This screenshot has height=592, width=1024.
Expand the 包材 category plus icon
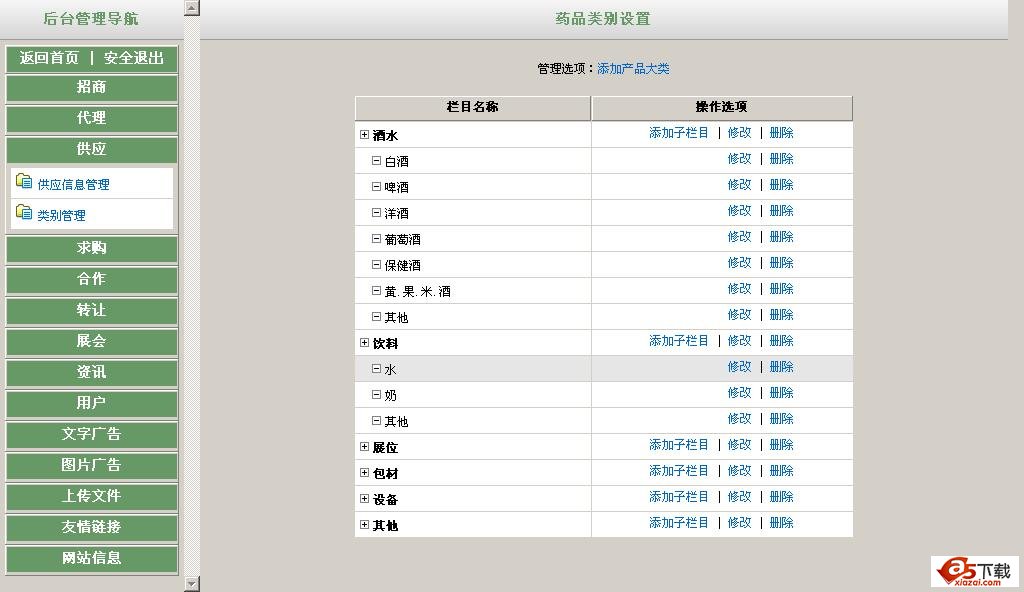(x=364, y=472)
